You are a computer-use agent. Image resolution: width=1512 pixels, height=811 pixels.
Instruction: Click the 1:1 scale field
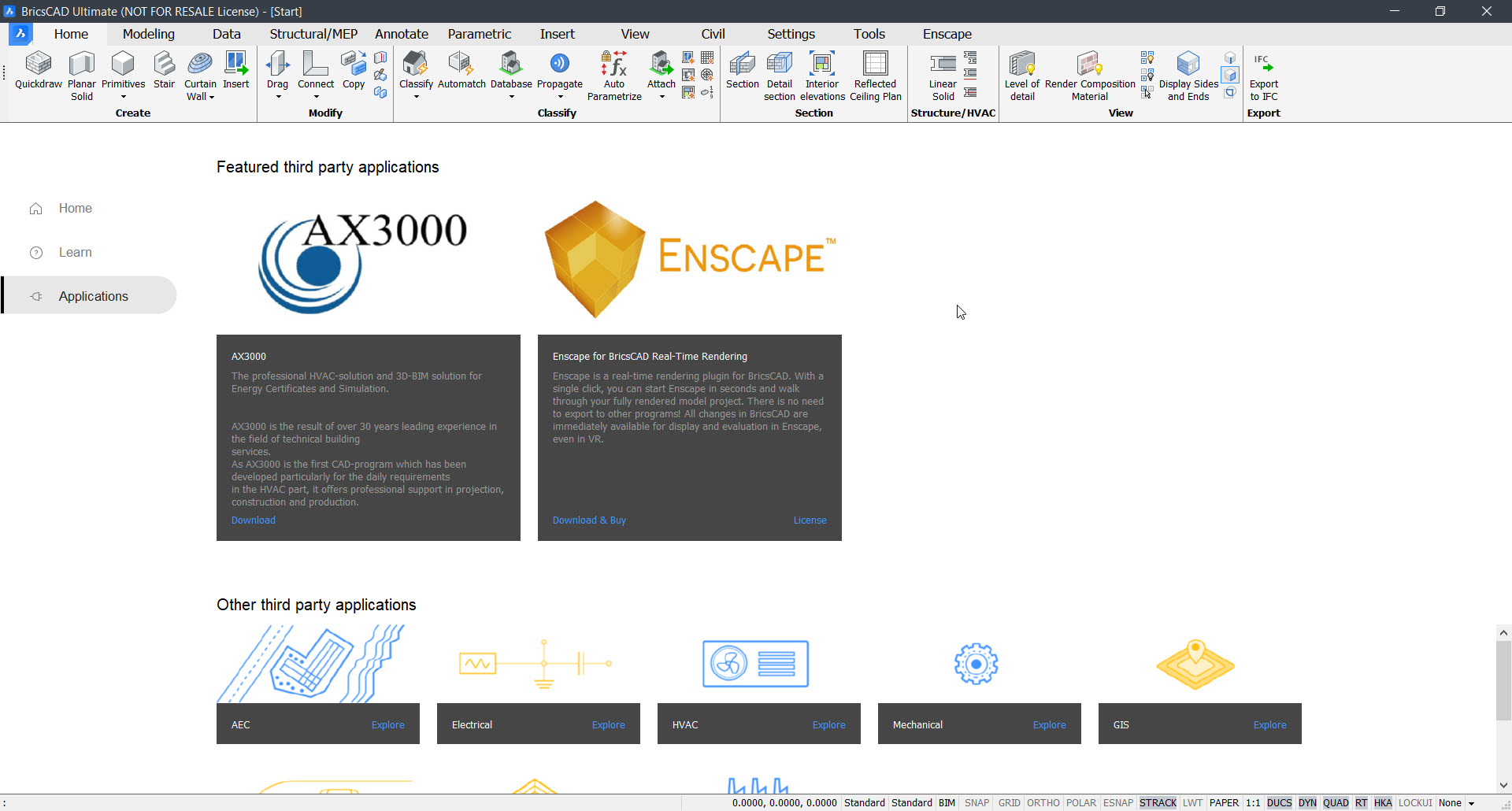click(1253, 803)
